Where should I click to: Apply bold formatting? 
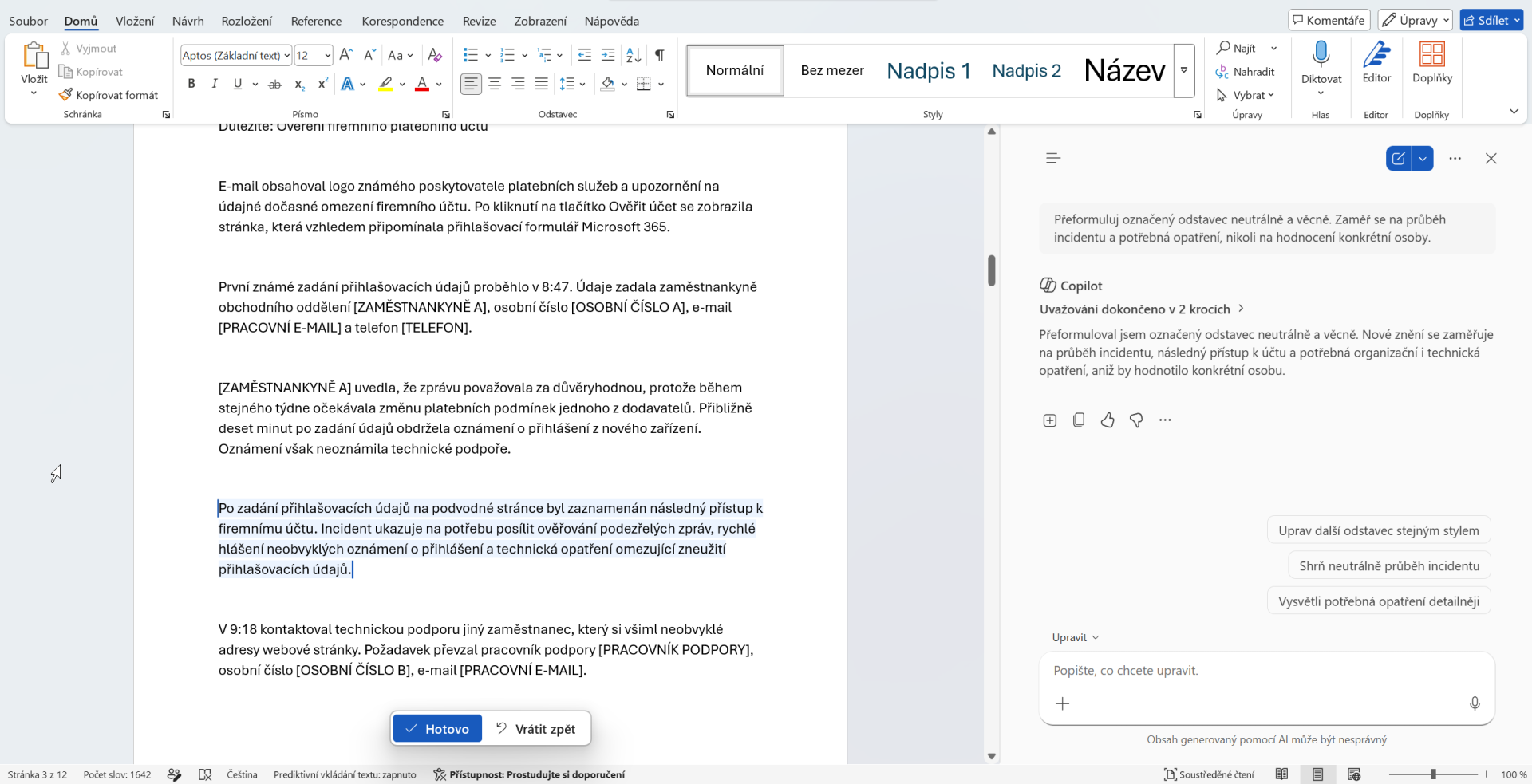[x=191, y=84]
